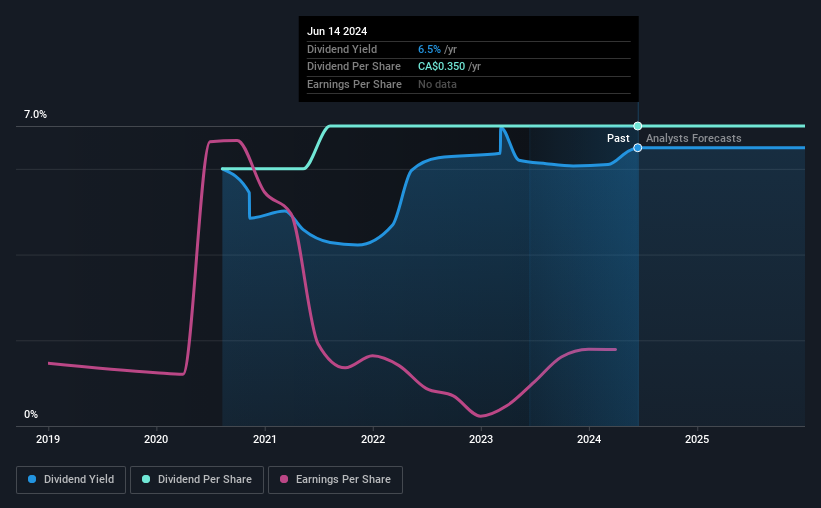Click the Past label on chart
The height and width of the screenshot is (508, 821).
(618, 138)
